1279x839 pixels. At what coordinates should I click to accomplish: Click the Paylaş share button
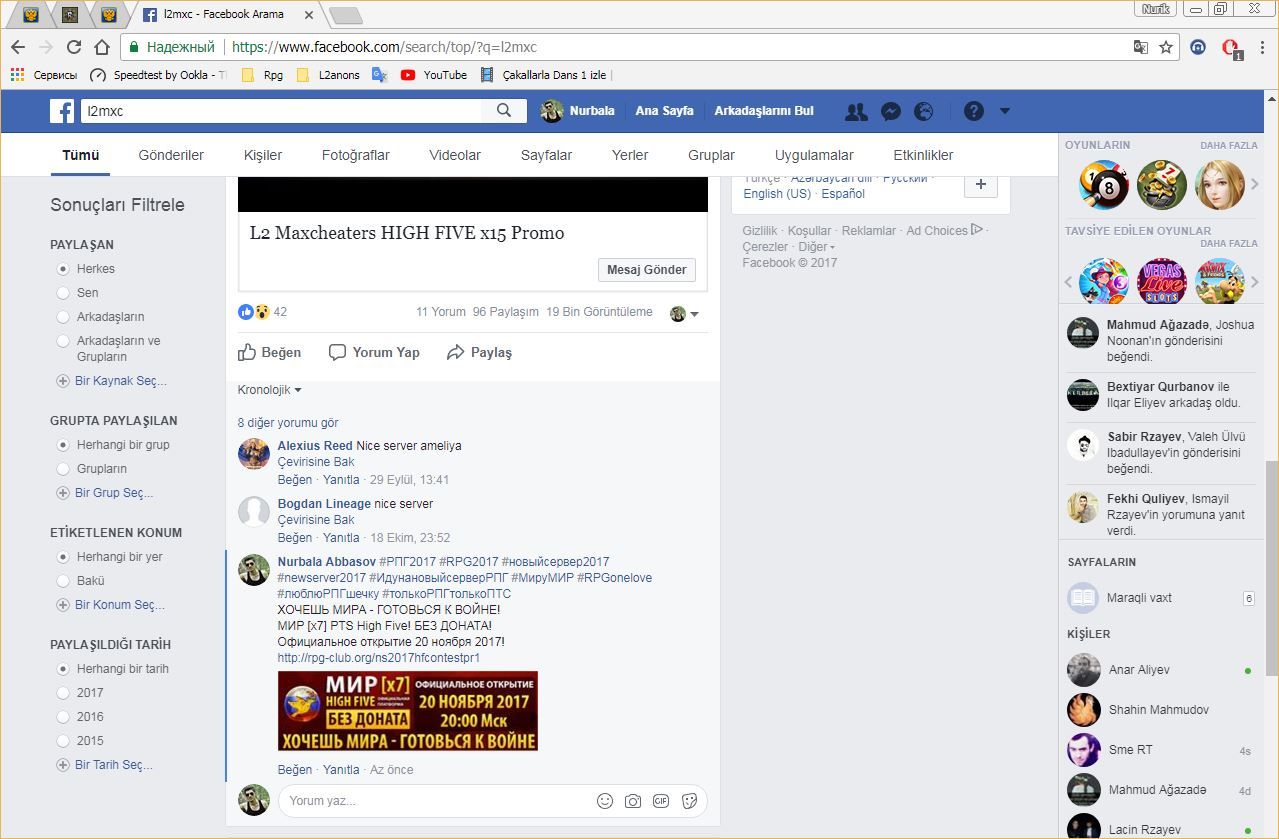(x=479, y=352)
